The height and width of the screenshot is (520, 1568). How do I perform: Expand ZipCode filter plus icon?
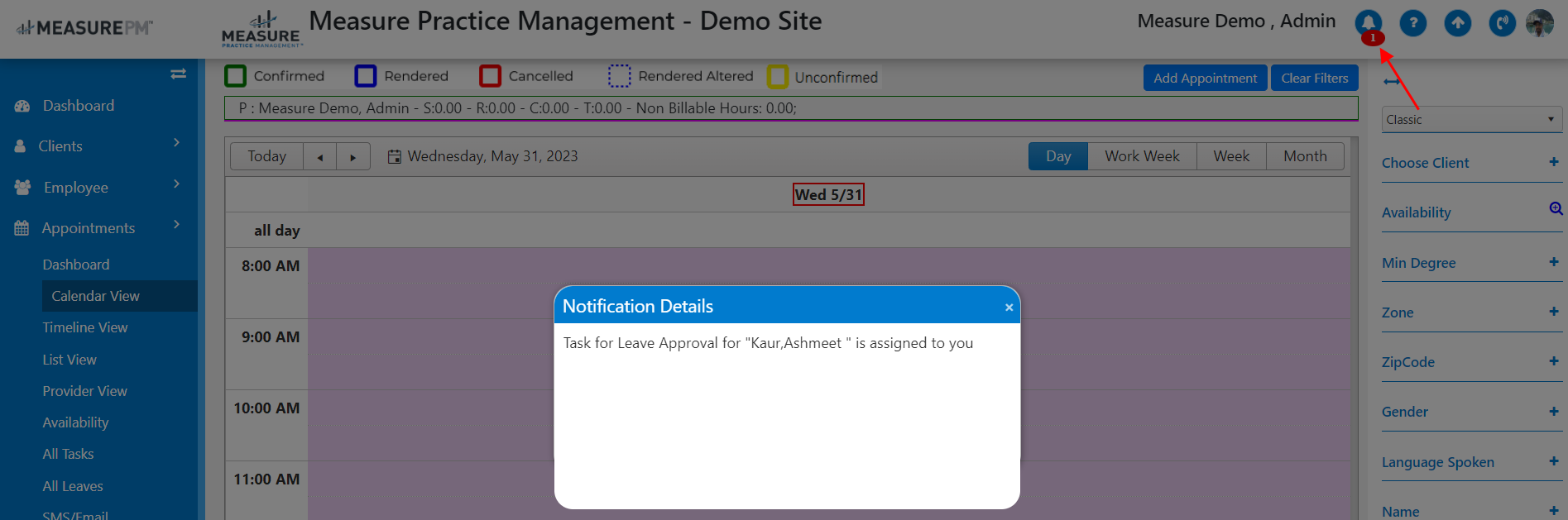click(x=1554, y=361)
